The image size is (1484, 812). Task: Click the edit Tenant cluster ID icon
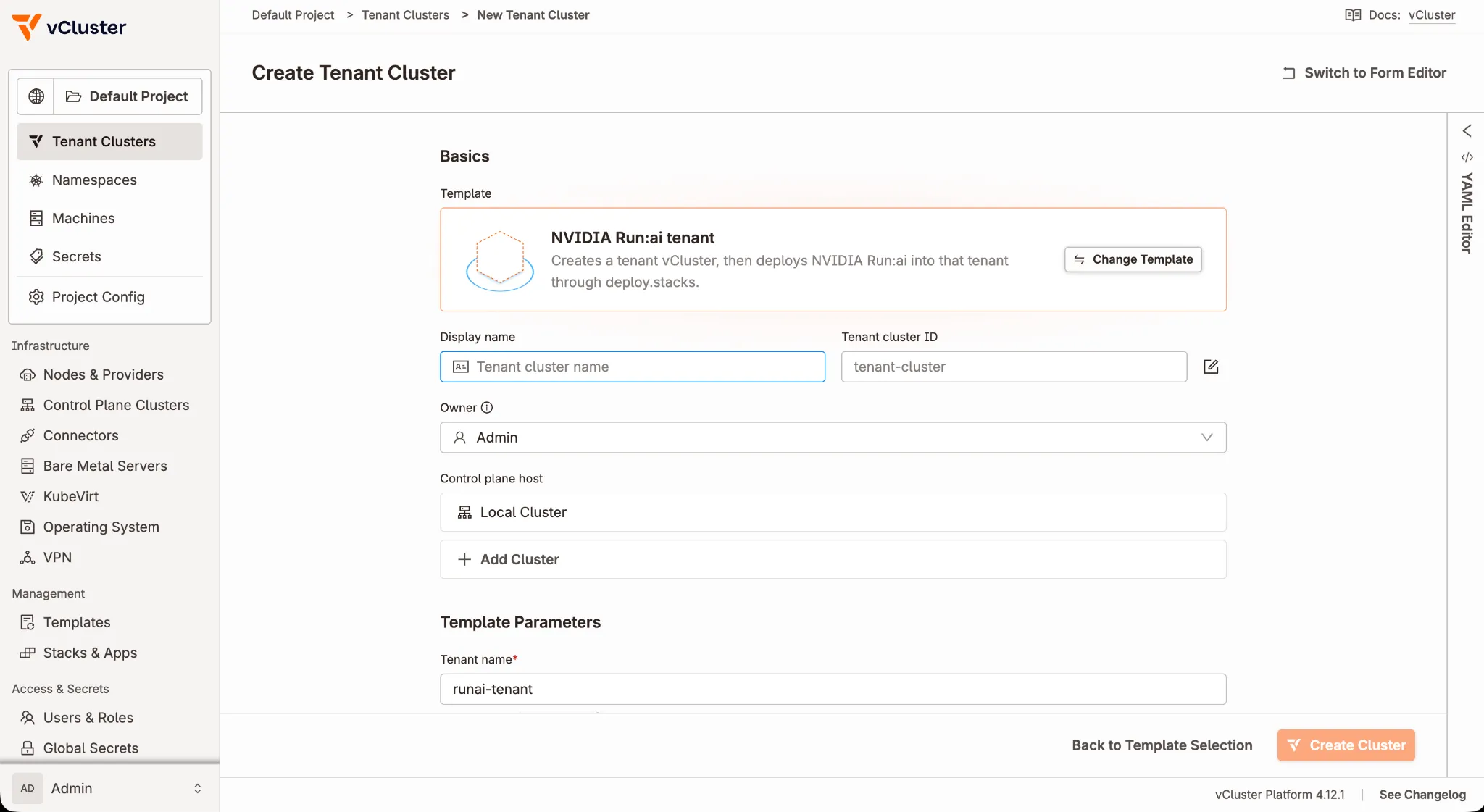click(1211, 367)
